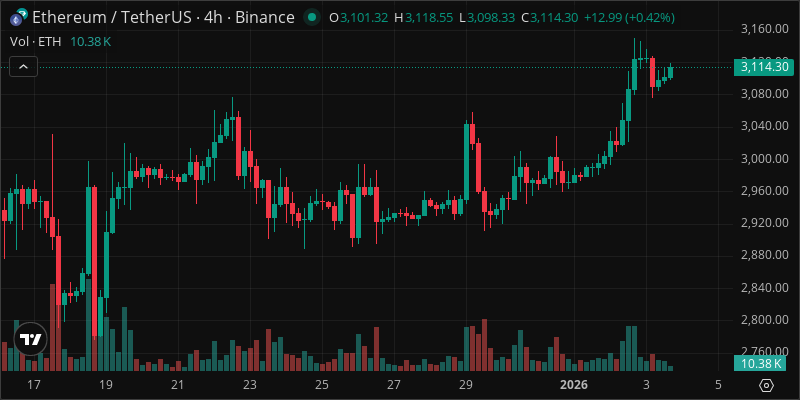Click the date label 3 on time axis
The width and height of the screenshot is (800, 400).
(646, 385)
